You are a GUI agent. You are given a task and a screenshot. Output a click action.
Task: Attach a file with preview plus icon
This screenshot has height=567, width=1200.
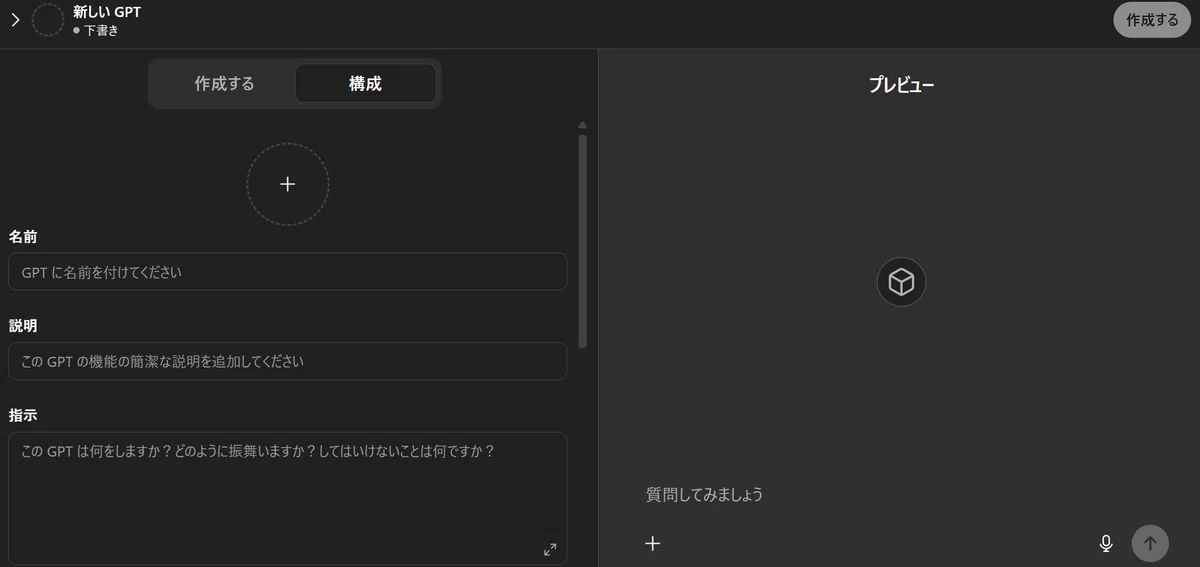[653, 543]
